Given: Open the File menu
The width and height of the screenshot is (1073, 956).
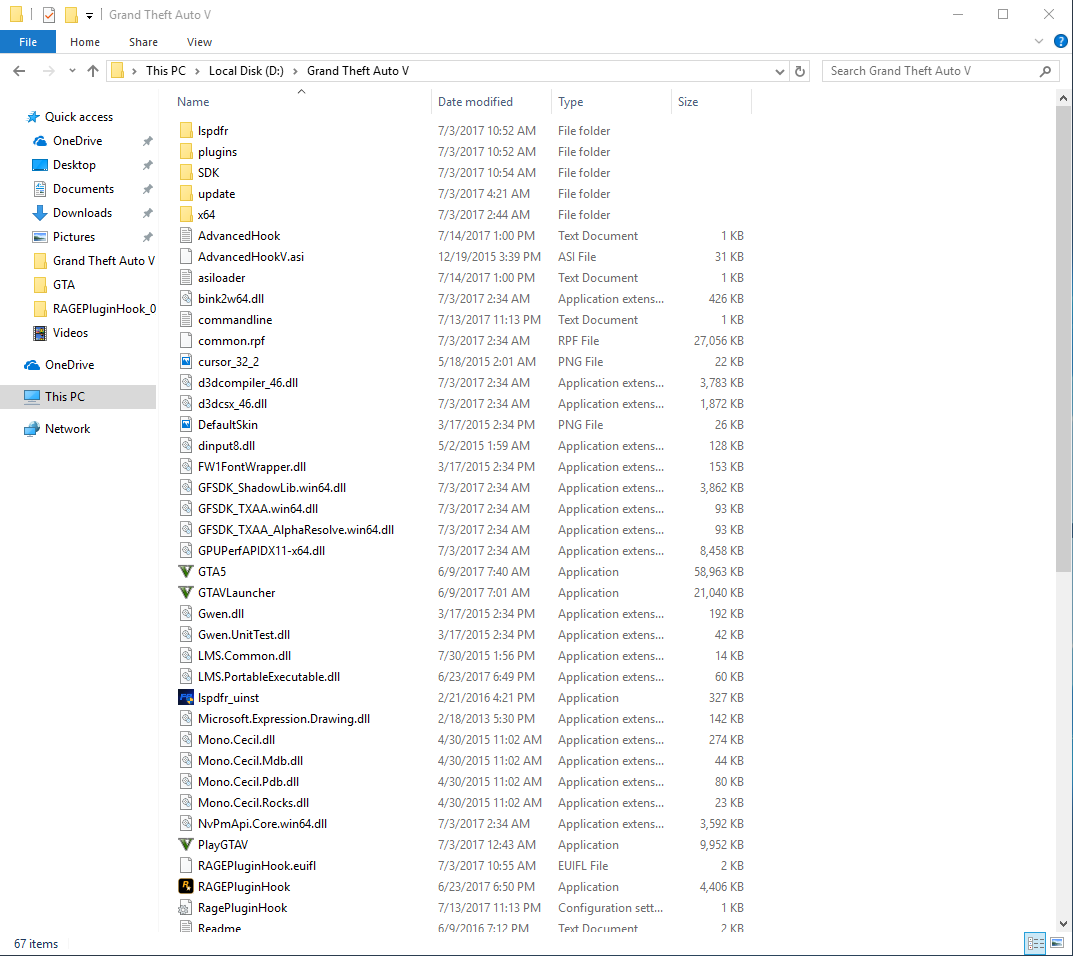Looking at the screenshot, I should tap(28, 42).
